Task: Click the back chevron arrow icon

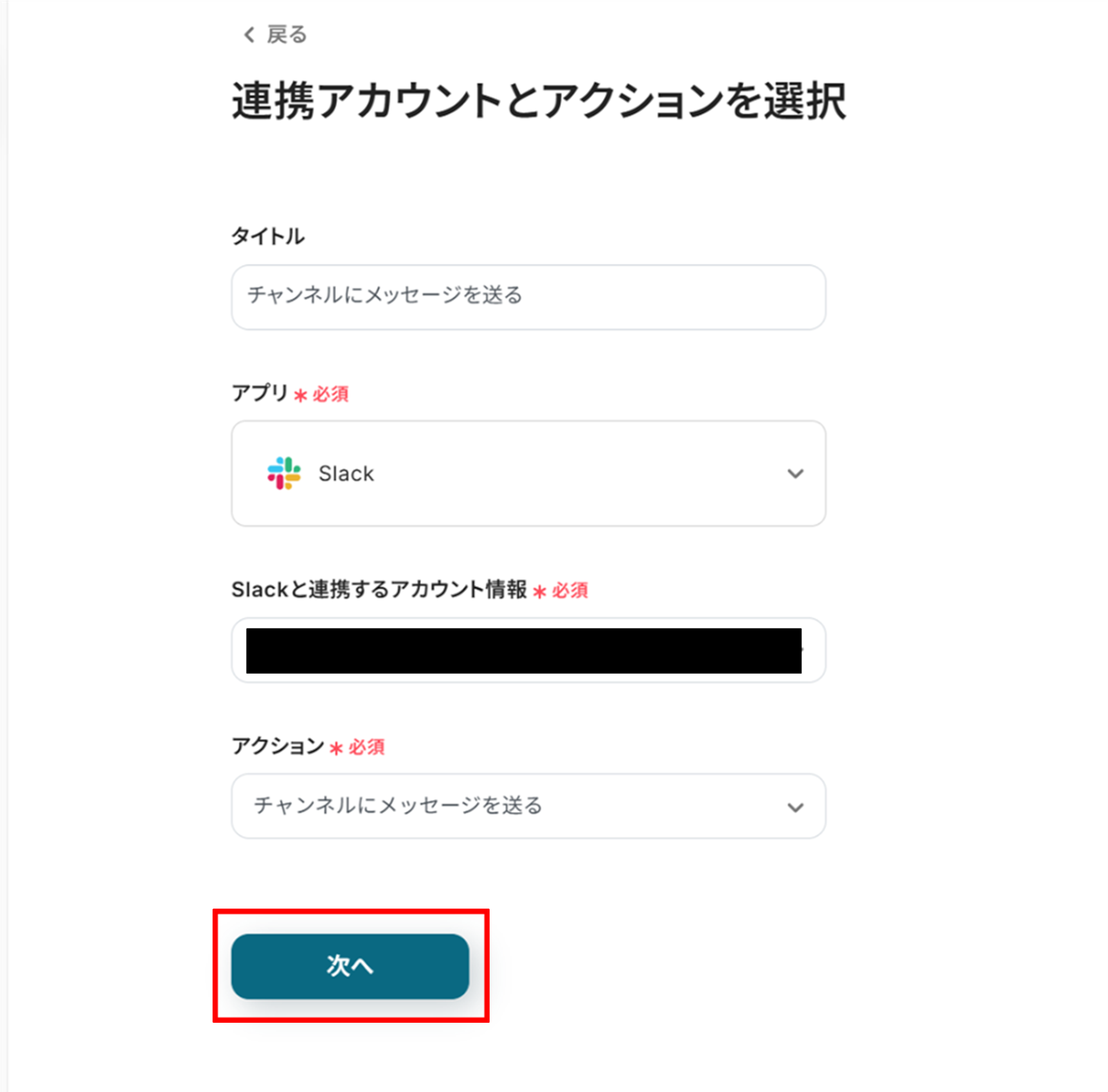Action: coord(249,35)
